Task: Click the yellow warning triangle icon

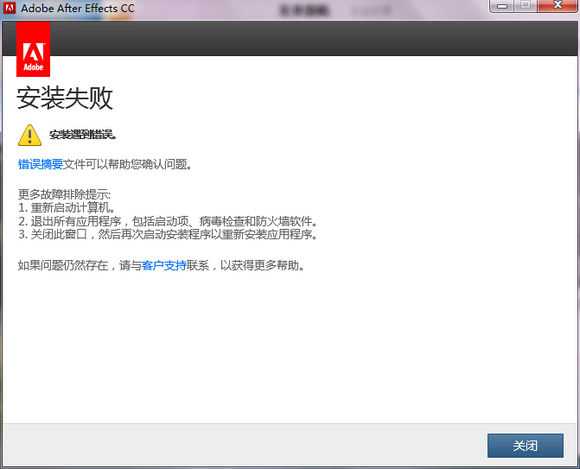Action: (30, 135)
